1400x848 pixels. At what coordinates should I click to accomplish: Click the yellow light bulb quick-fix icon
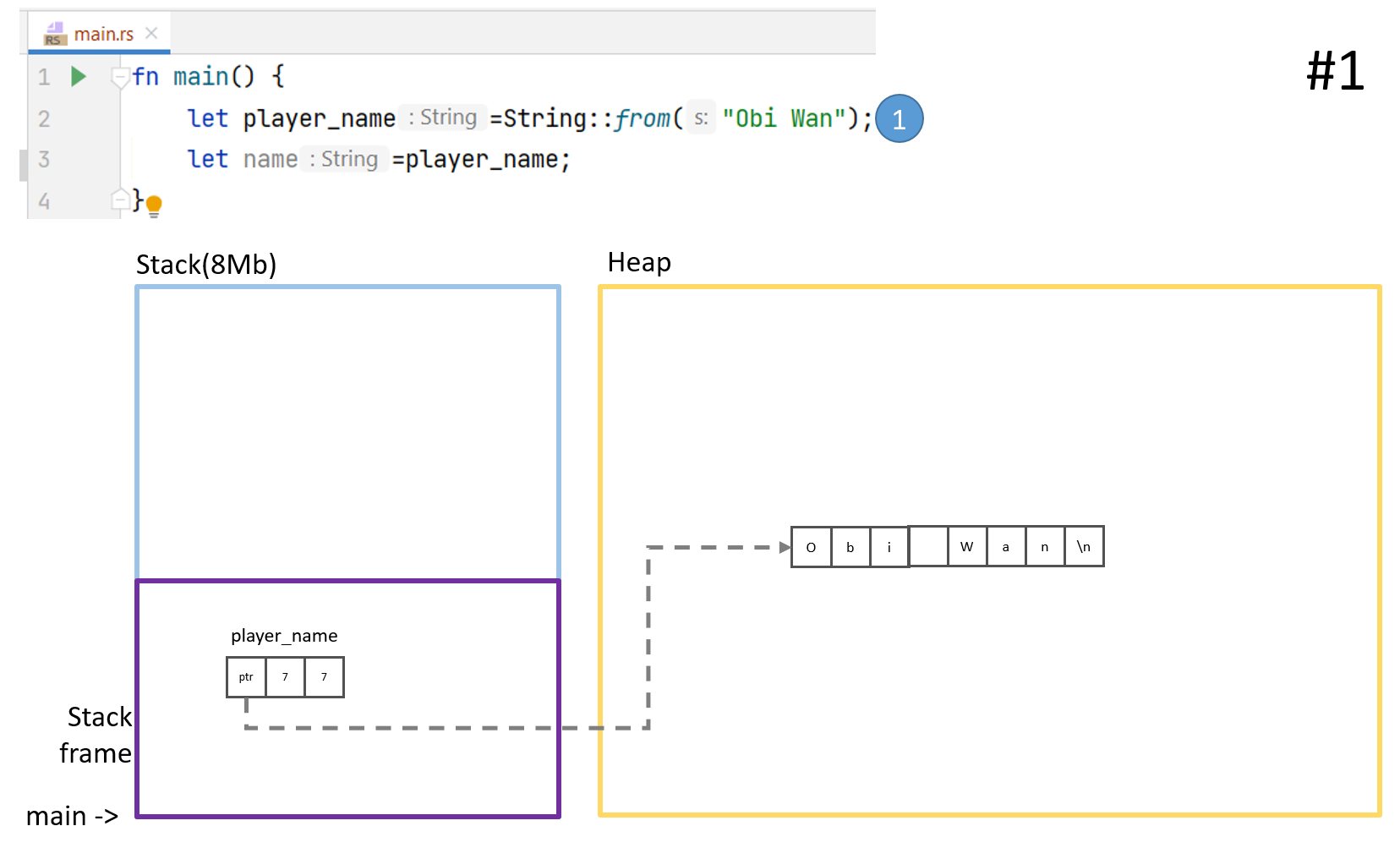click(154, 205)
